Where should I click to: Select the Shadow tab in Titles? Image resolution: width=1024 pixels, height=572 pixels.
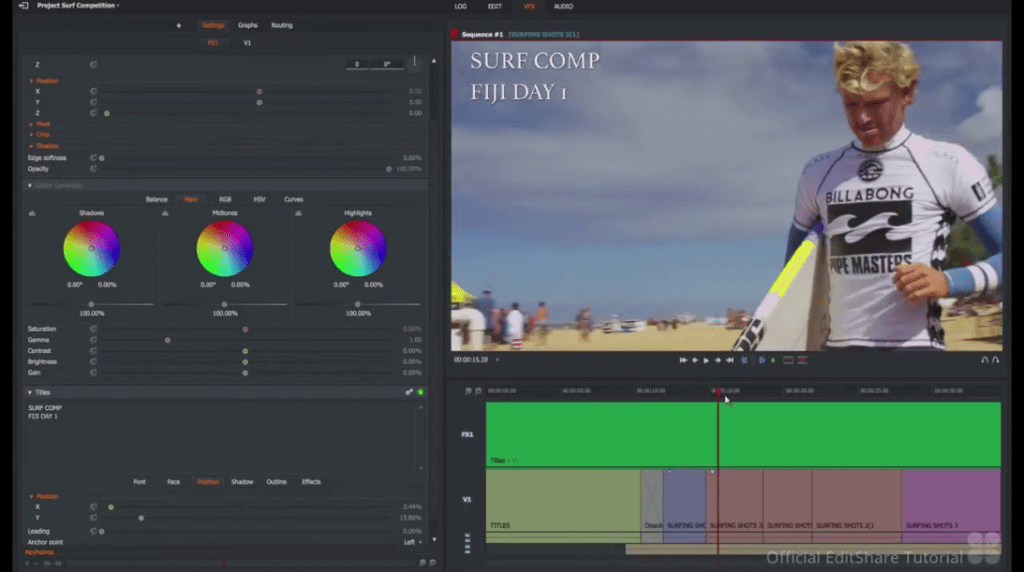[242, 482]
